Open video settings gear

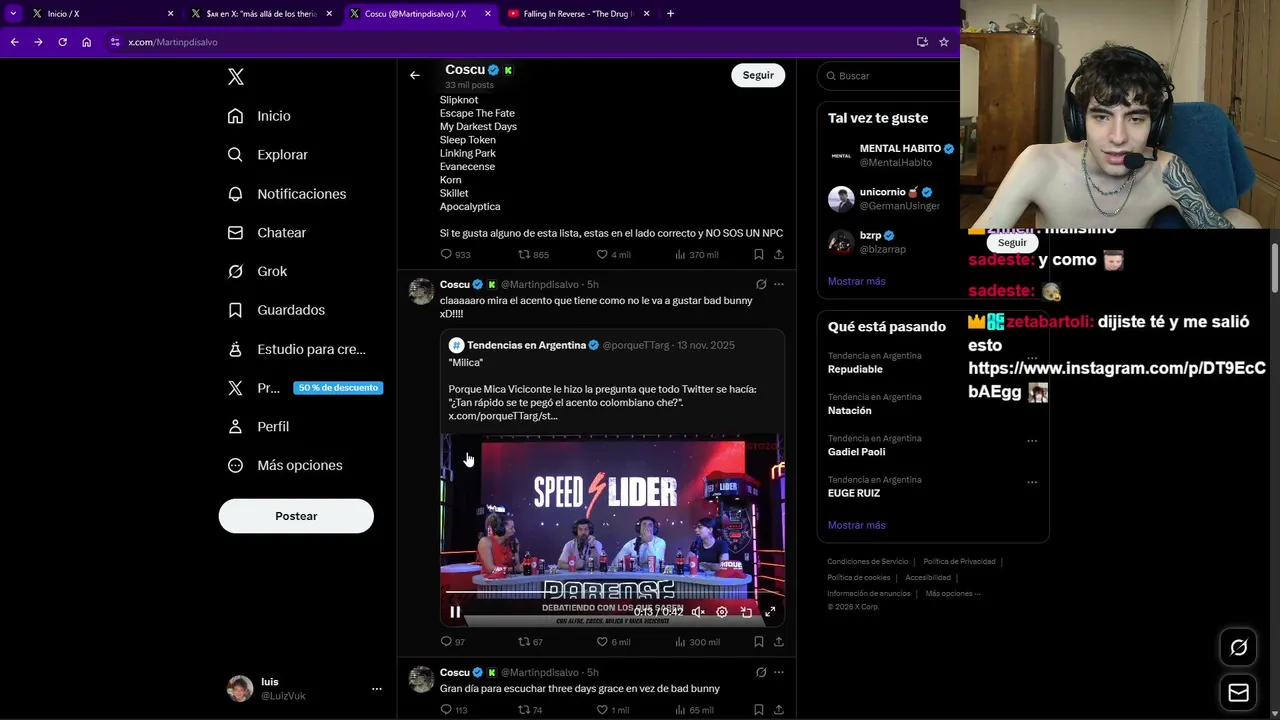(x=722, y=612)
